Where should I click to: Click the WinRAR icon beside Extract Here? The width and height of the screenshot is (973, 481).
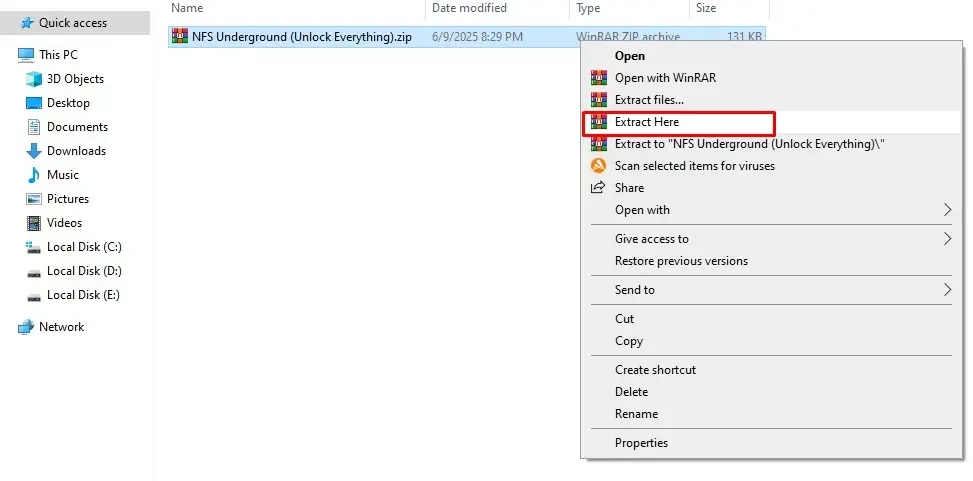tap(598, 122)
